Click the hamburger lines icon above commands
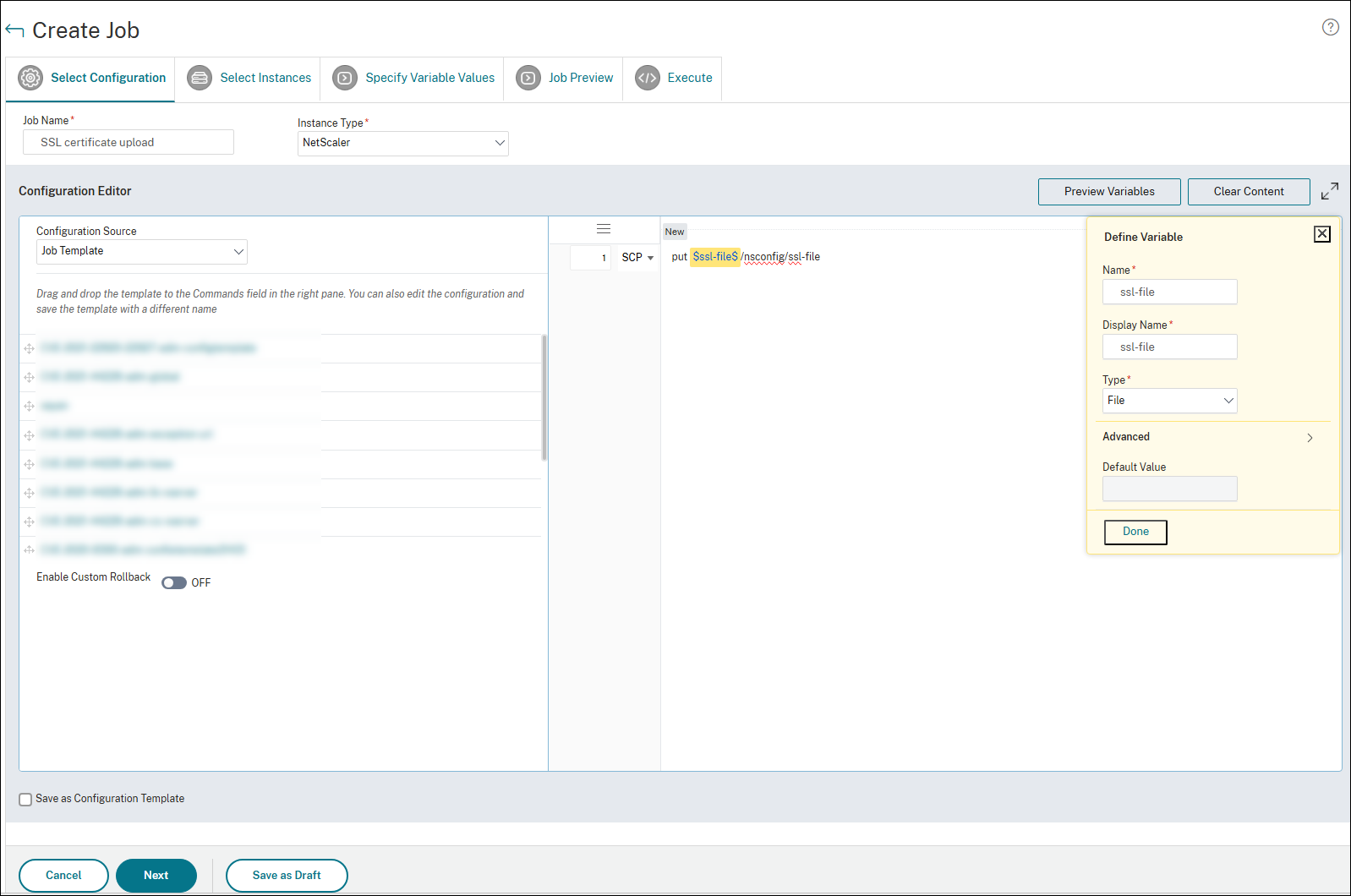 (x=604, y=229)
